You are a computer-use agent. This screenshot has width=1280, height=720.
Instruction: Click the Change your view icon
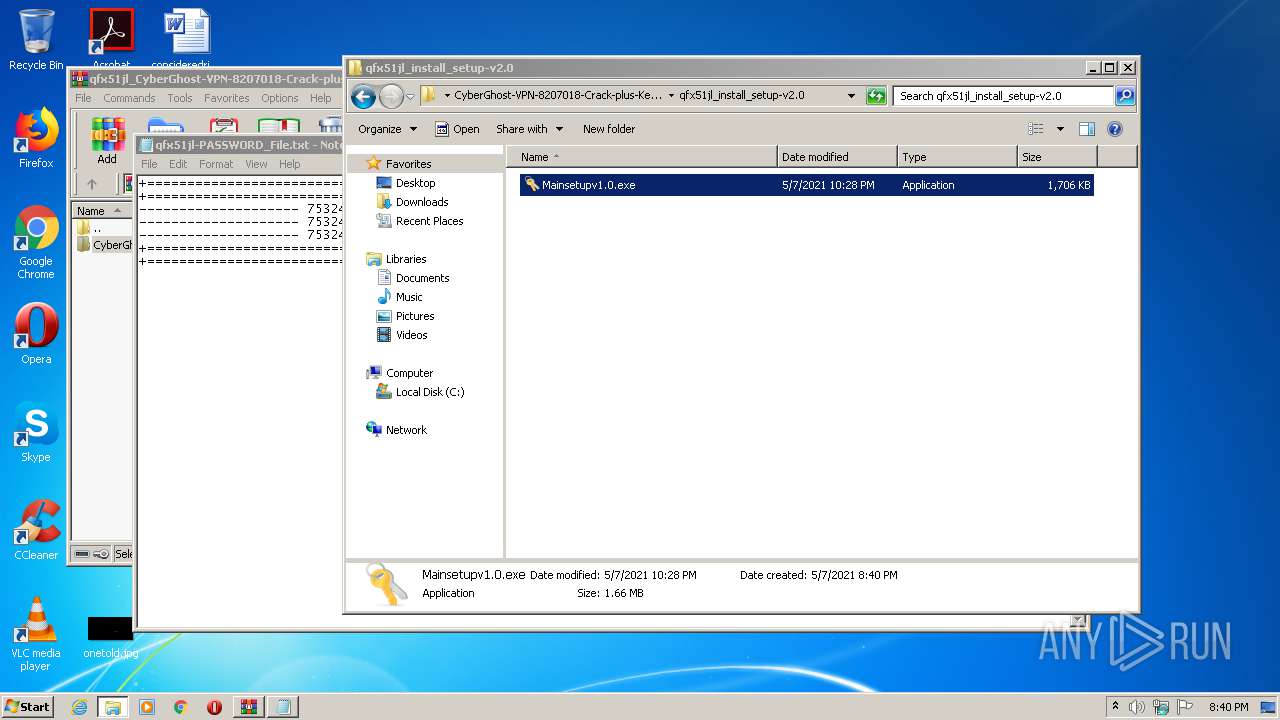pyautogui.click(x=1036, y=129)
